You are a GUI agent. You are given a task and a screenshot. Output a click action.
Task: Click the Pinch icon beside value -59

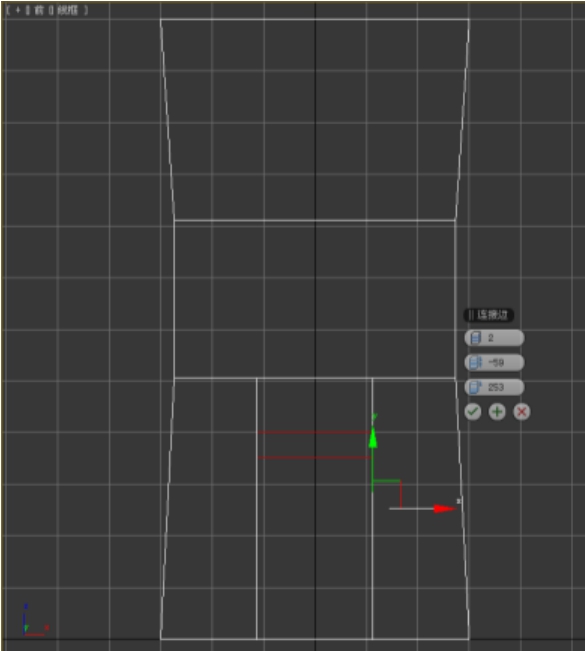pyautogui.click(x=475, y=362)
